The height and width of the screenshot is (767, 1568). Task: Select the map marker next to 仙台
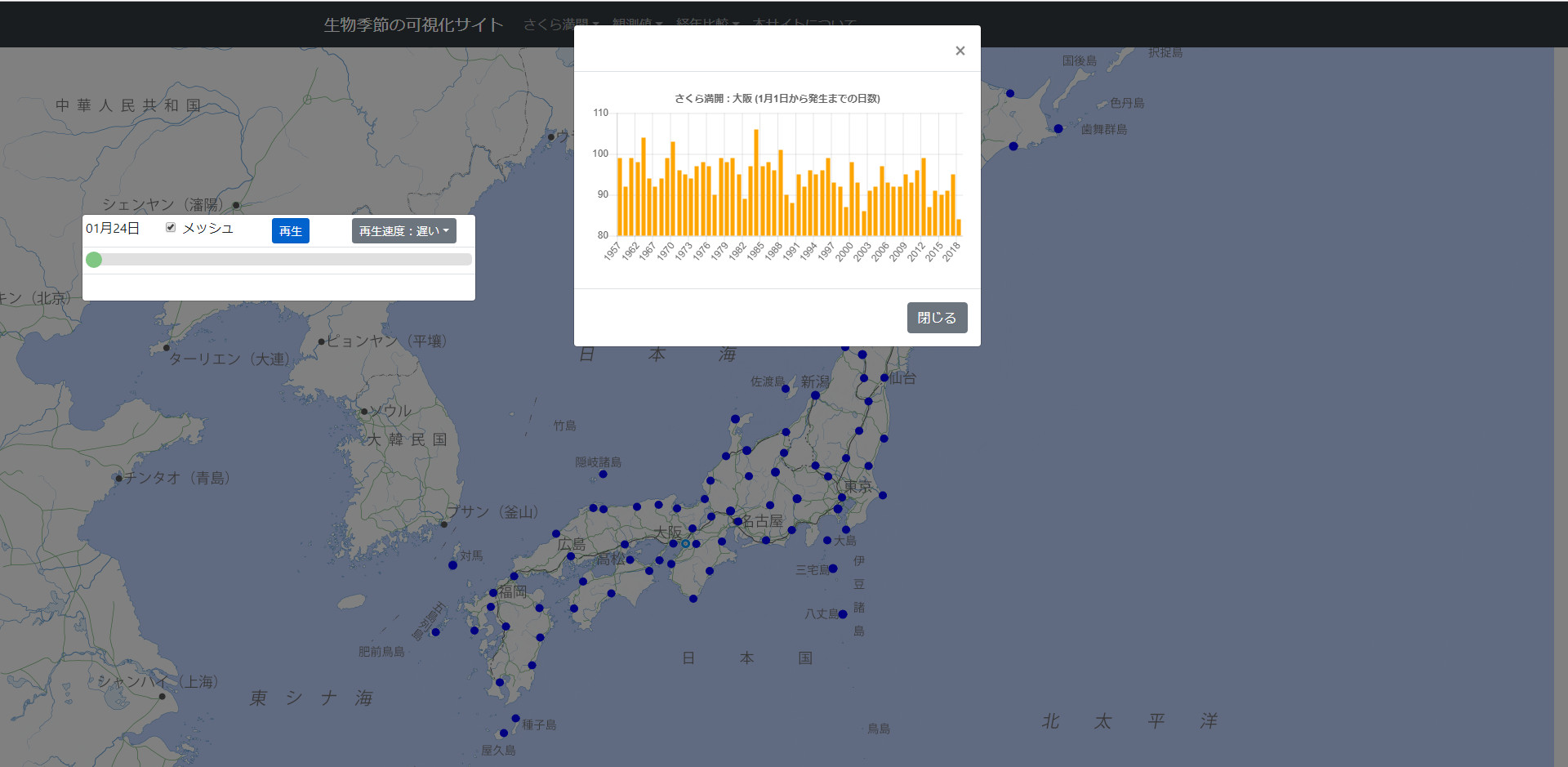tap(884, 377)
